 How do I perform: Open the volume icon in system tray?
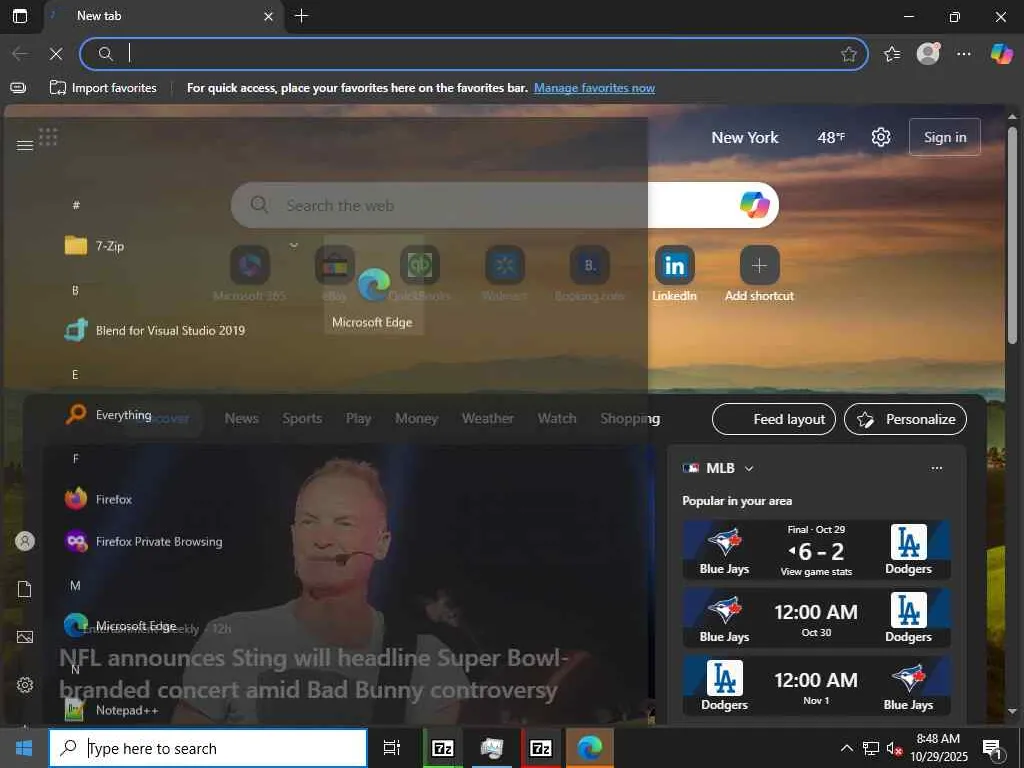(894, 748)
